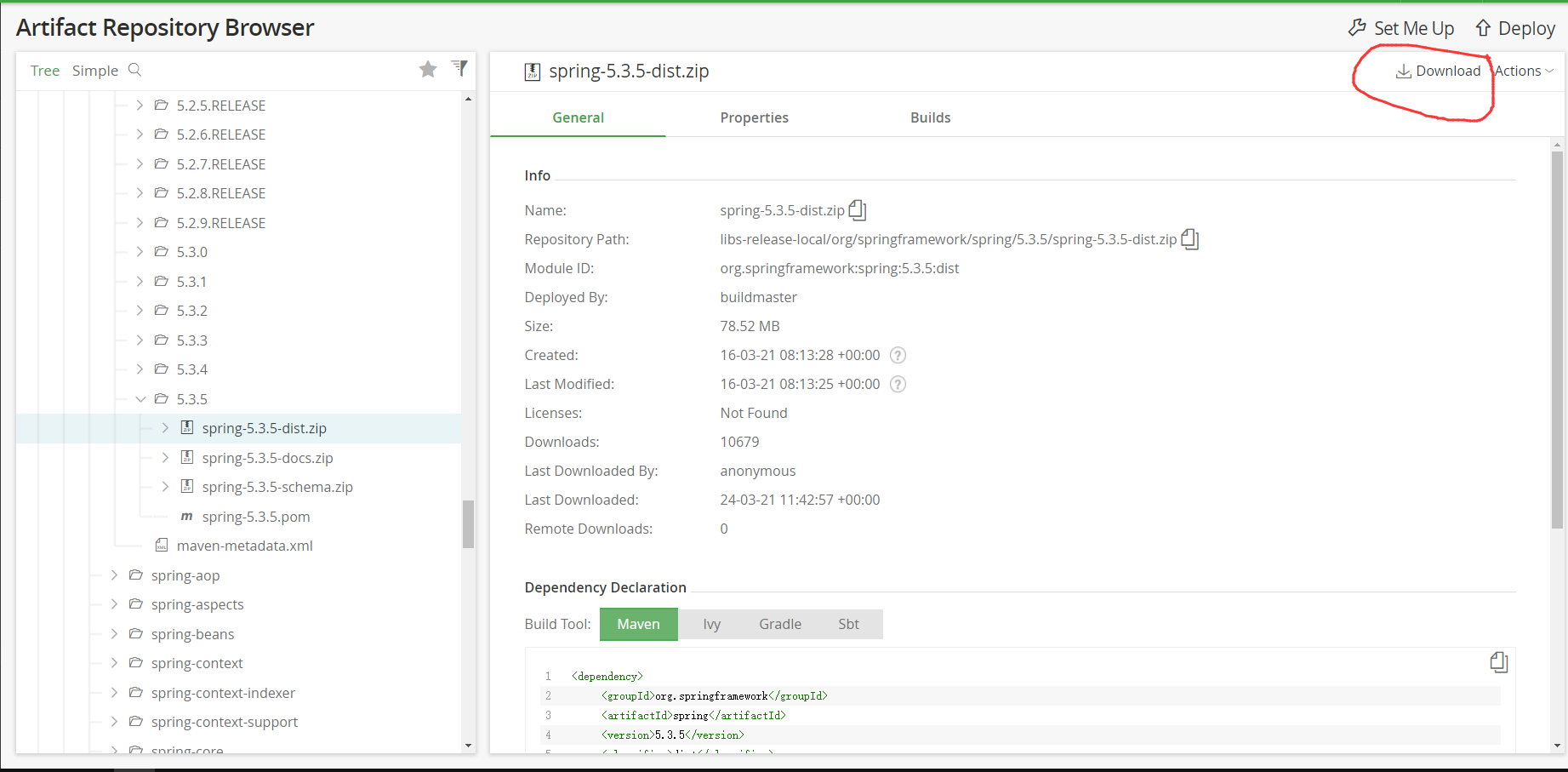The height and width of the screenshot is (772, 1568).
Task: Click the zip icon of spring-5.3.5-dist.zip in tree
Action: point(187,427)
